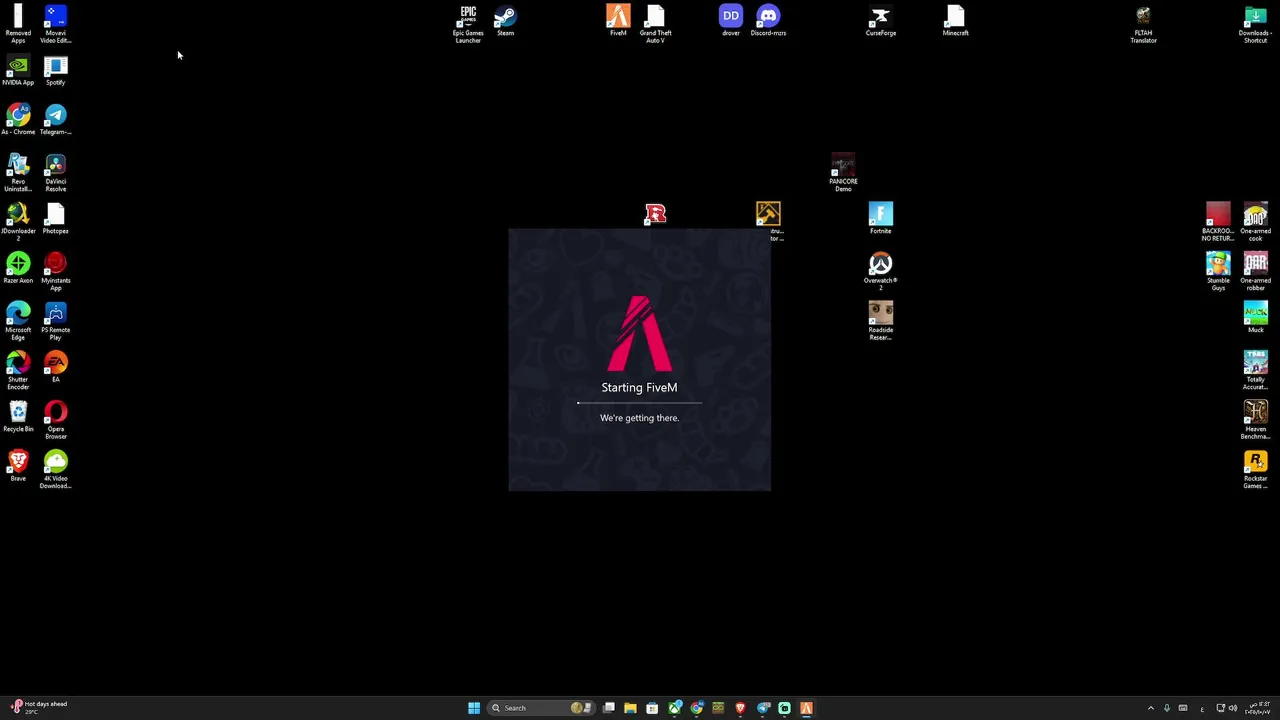Open the Windows Start menu
Image resolution: width=1280 pixels, height=720 pixels.
[474, 708]
